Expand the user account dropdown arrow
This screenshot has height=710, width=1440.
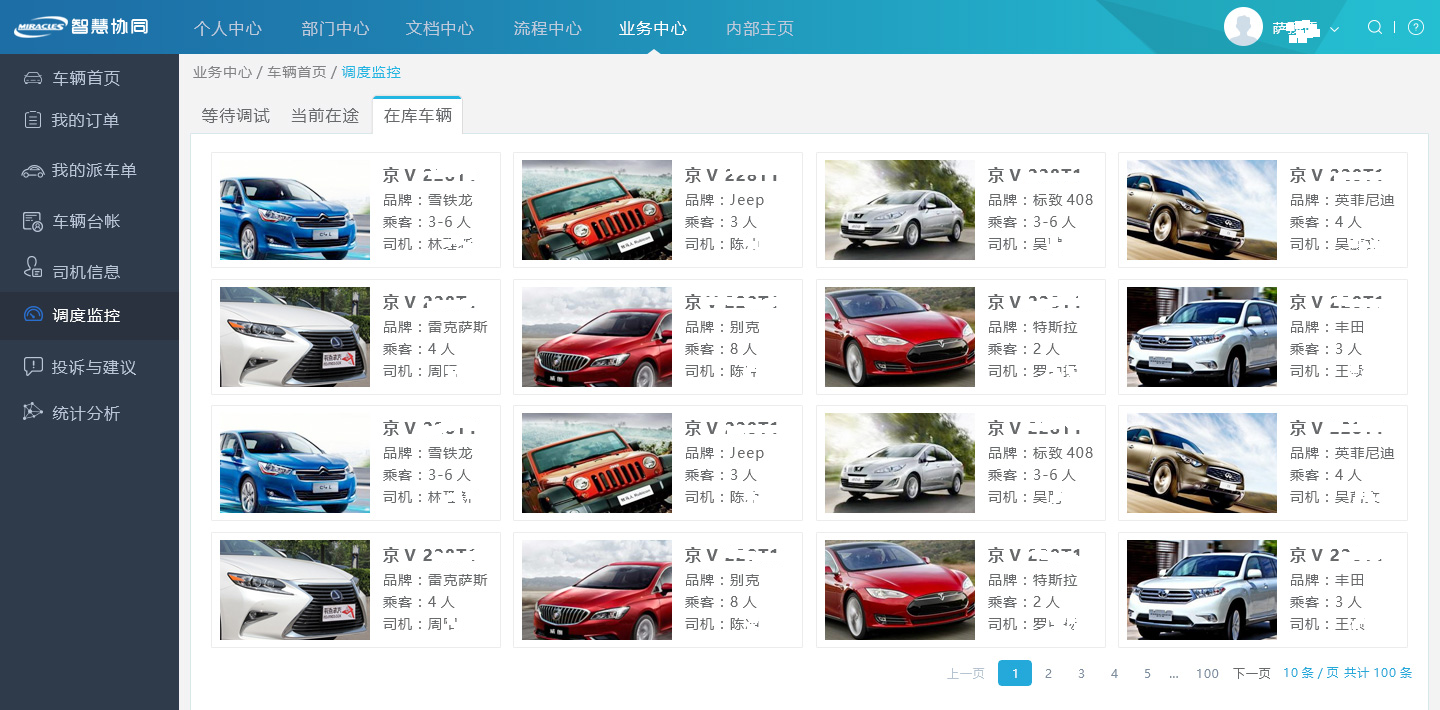click(x=1334, y=29)
